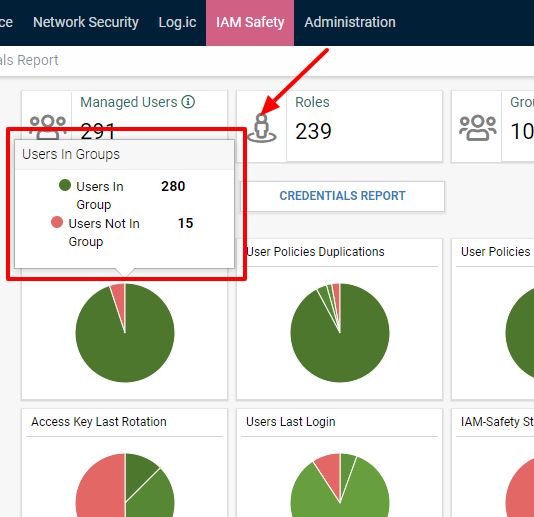Click the User Policies Duplications pie chart

[340, 333]
